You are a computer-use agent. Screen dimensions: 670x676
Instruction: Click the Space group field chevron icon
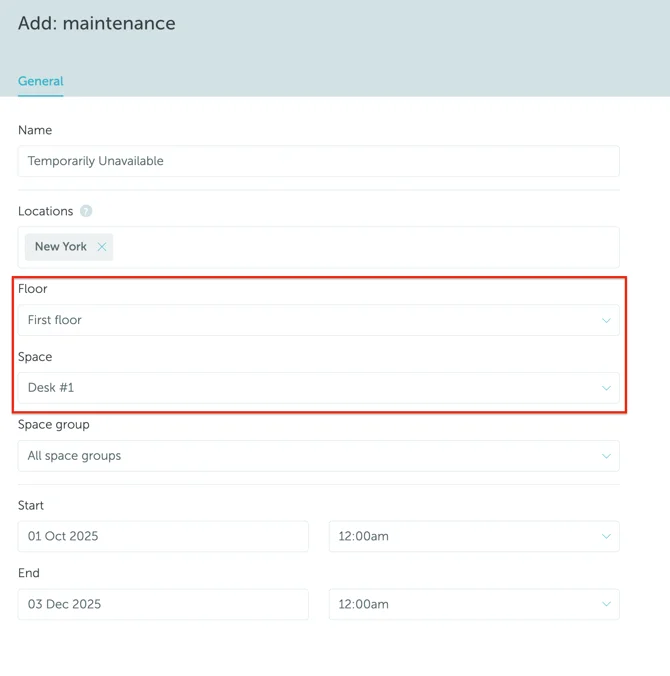(606, 456)
